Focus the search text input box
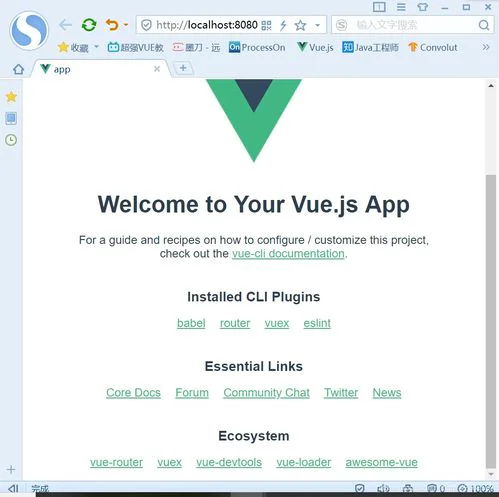Screen dimensions: 499x497 413,25
